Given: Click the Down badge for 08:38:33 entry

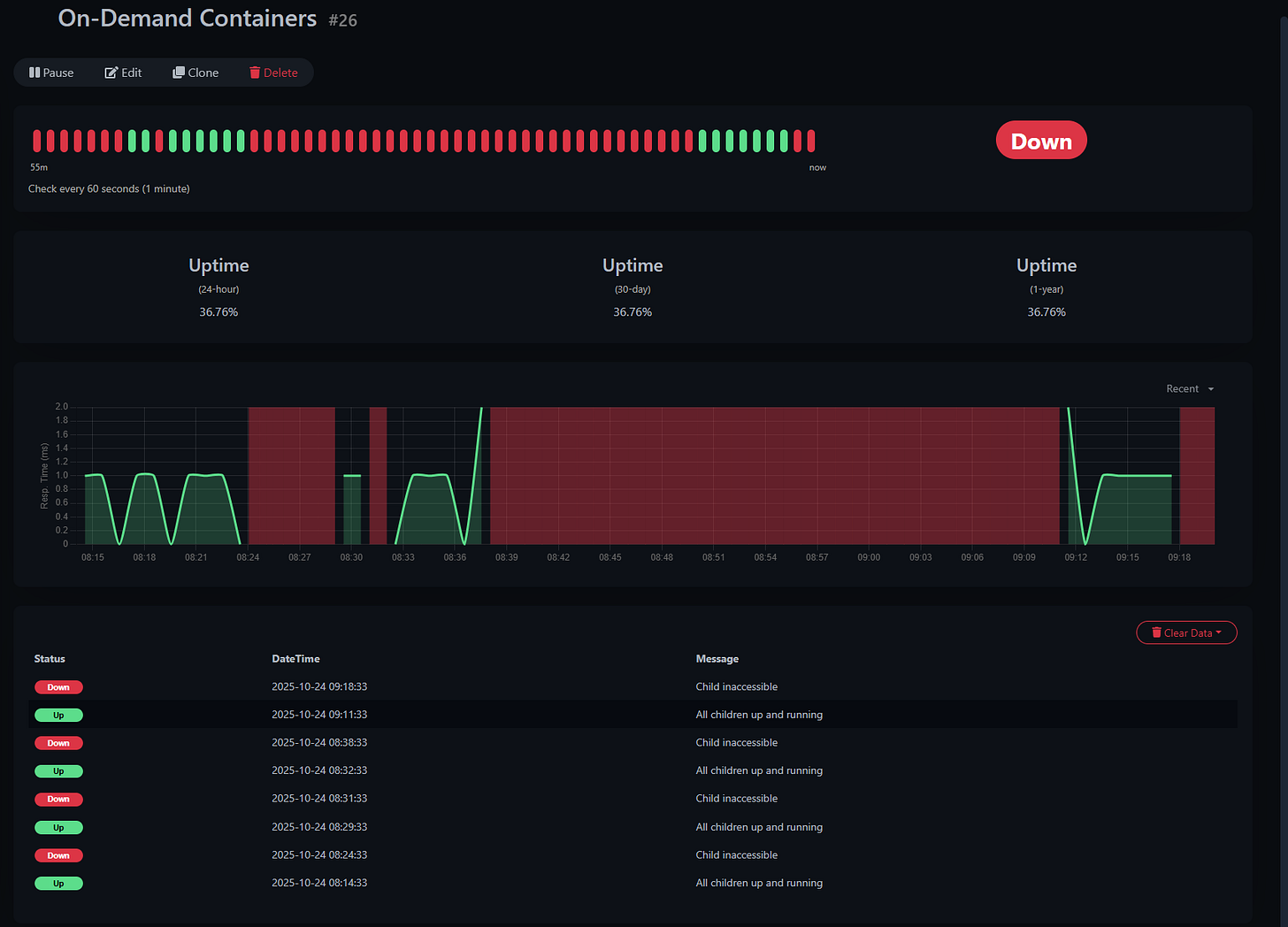Looking at the screenshot, I should tap(58, 743).
